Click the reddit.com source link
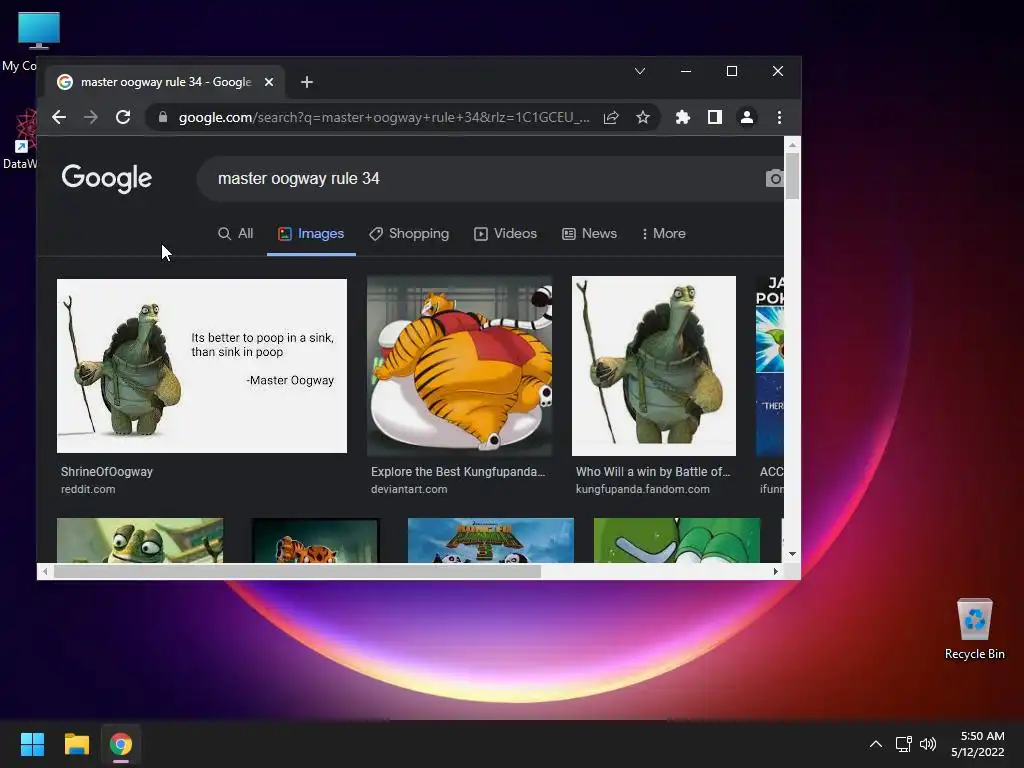The height and width of the screenshot is (768, 1024). [88, 489]
